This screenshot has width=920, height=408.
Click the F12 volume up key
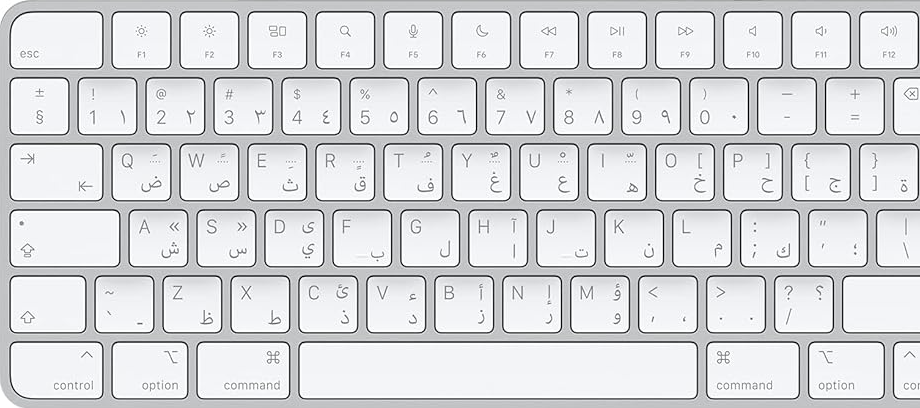click(889, 40)
